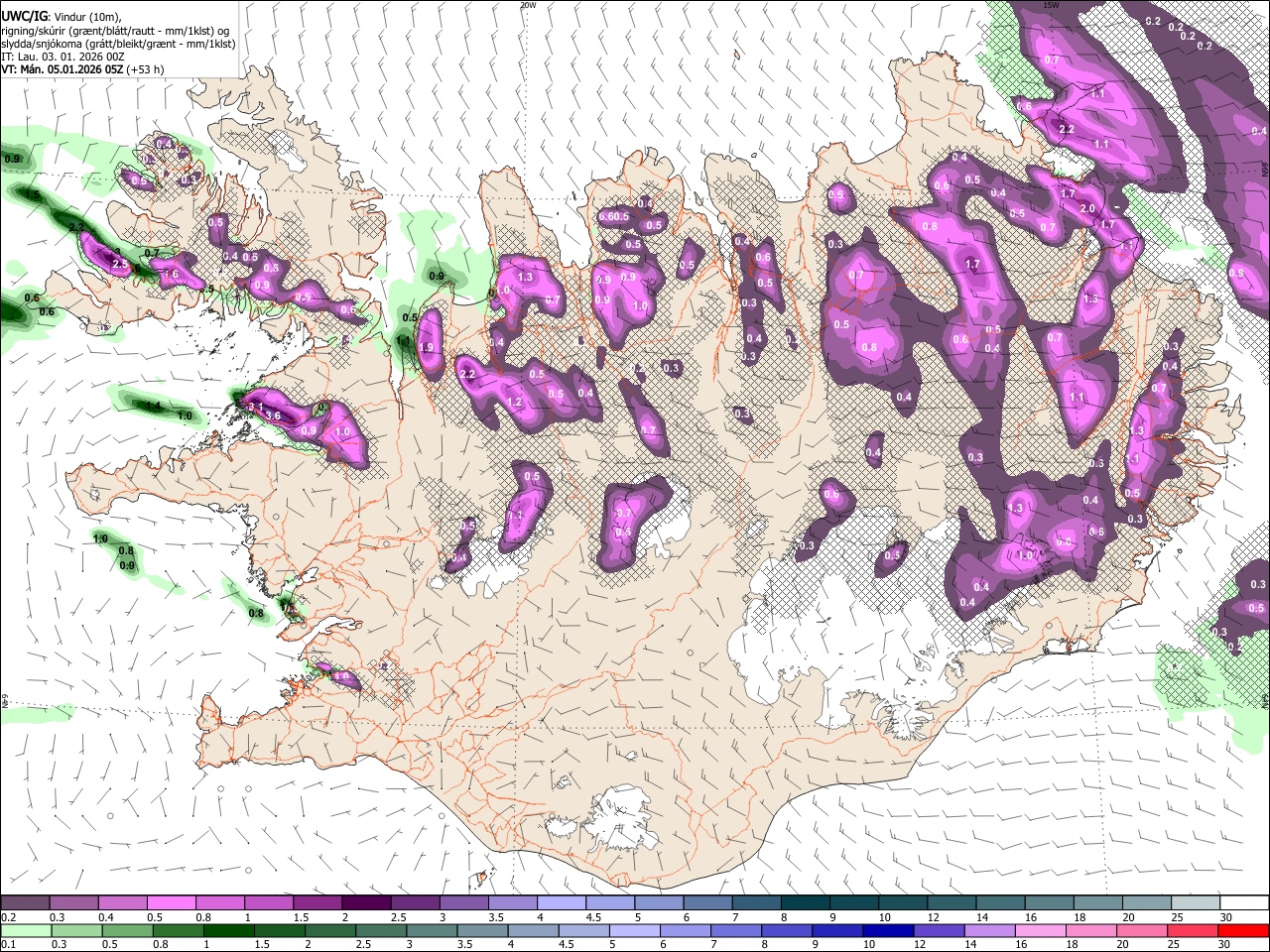
Task: Click the 20W longitude label
Action: click(528, 5)
